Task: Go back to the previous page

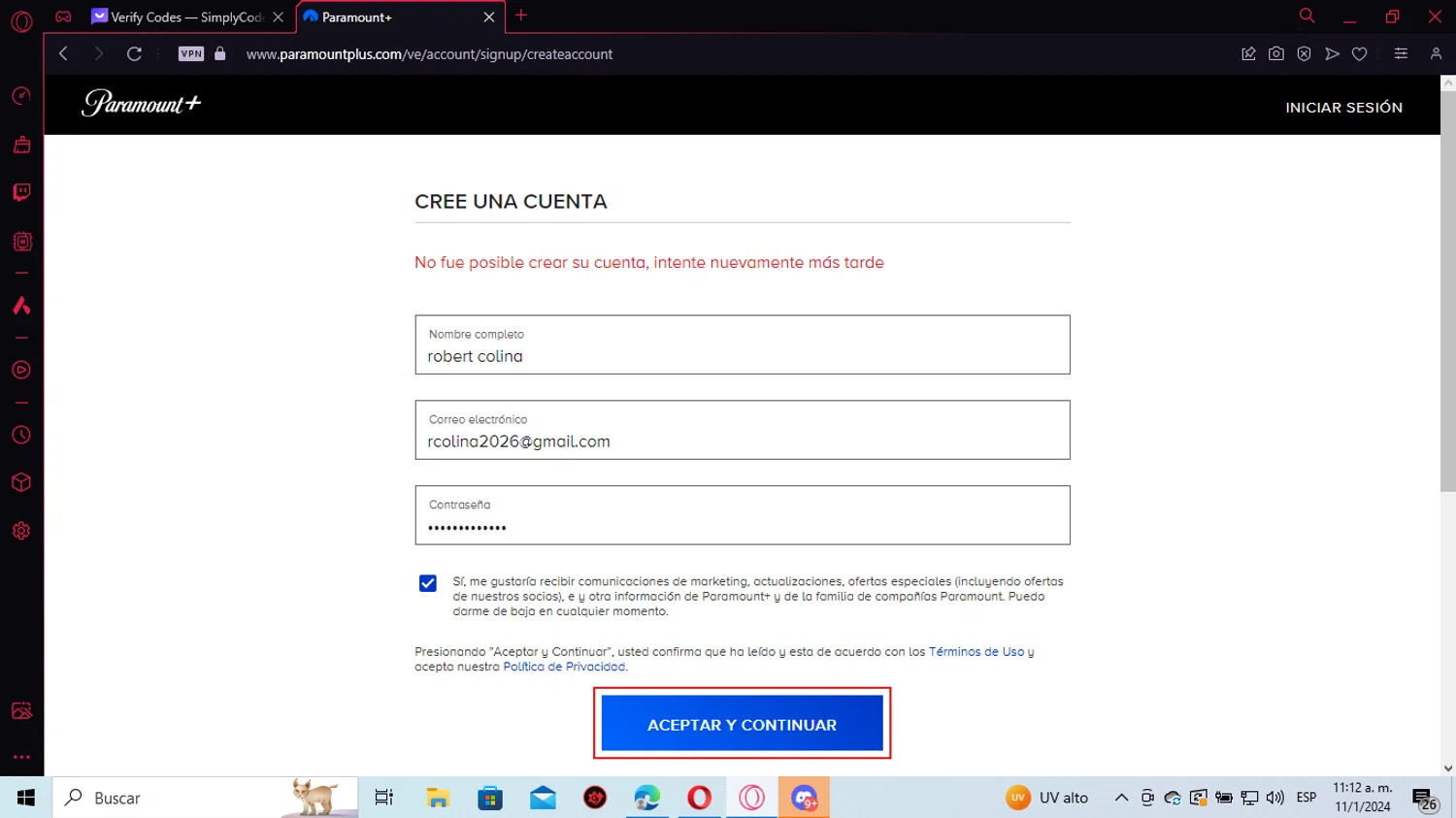Action: click(63, 54)
